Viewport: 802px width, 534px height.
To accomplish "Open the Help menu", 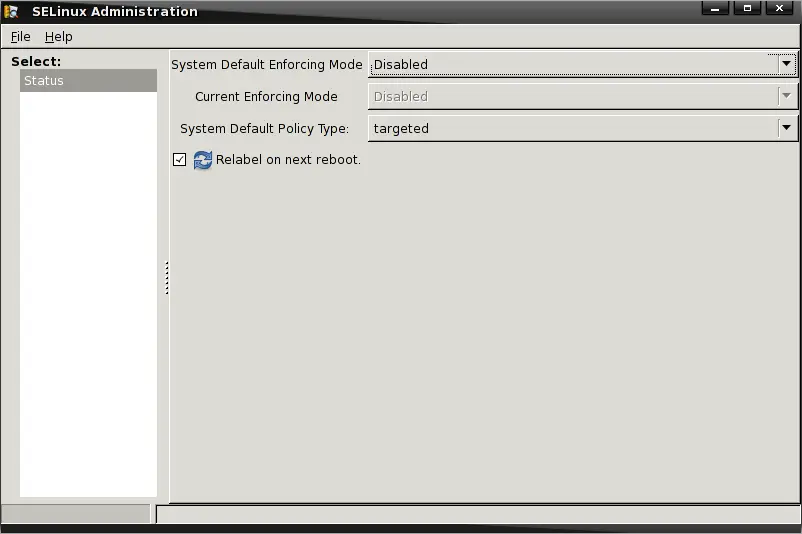I will (58, 37).
